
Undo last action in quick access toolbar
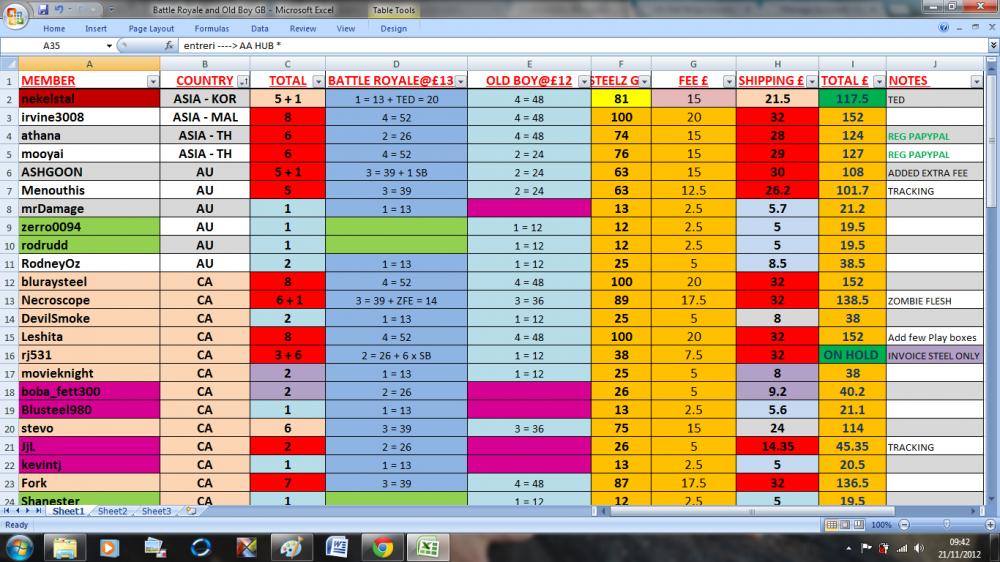click(x=59, y=10)
